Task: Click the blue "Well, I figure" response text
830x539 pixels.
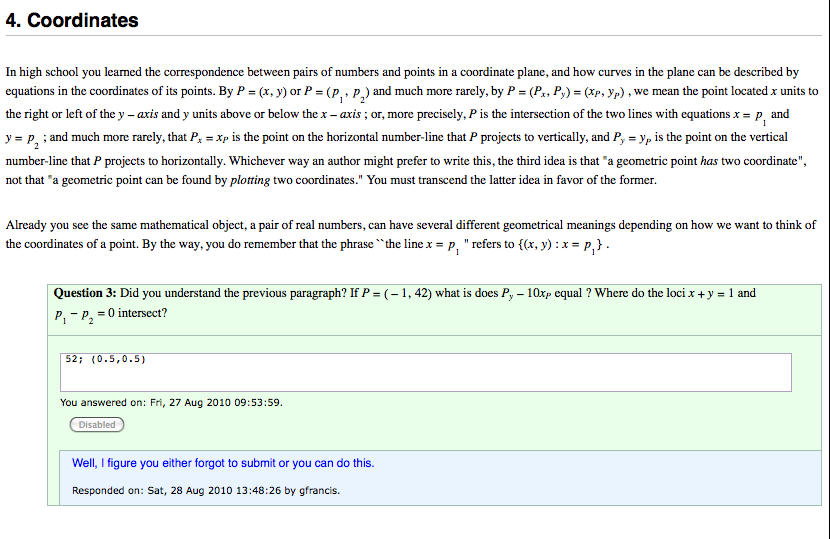Action: pyautogui.click(x=223, y=463)
